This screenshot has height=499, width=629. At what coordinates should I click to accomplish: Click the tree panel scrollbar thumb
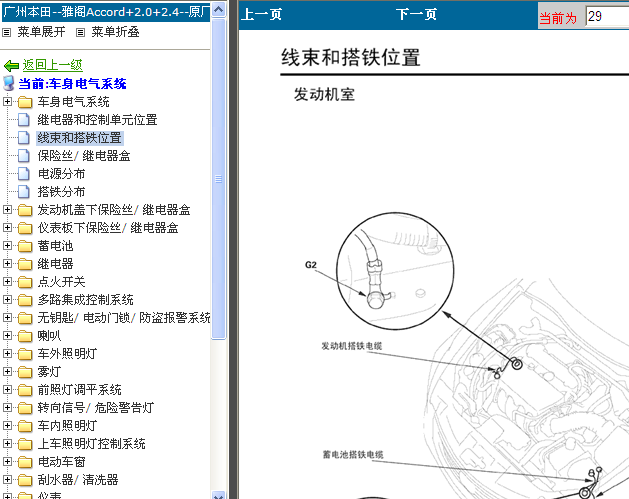[218, 179]
